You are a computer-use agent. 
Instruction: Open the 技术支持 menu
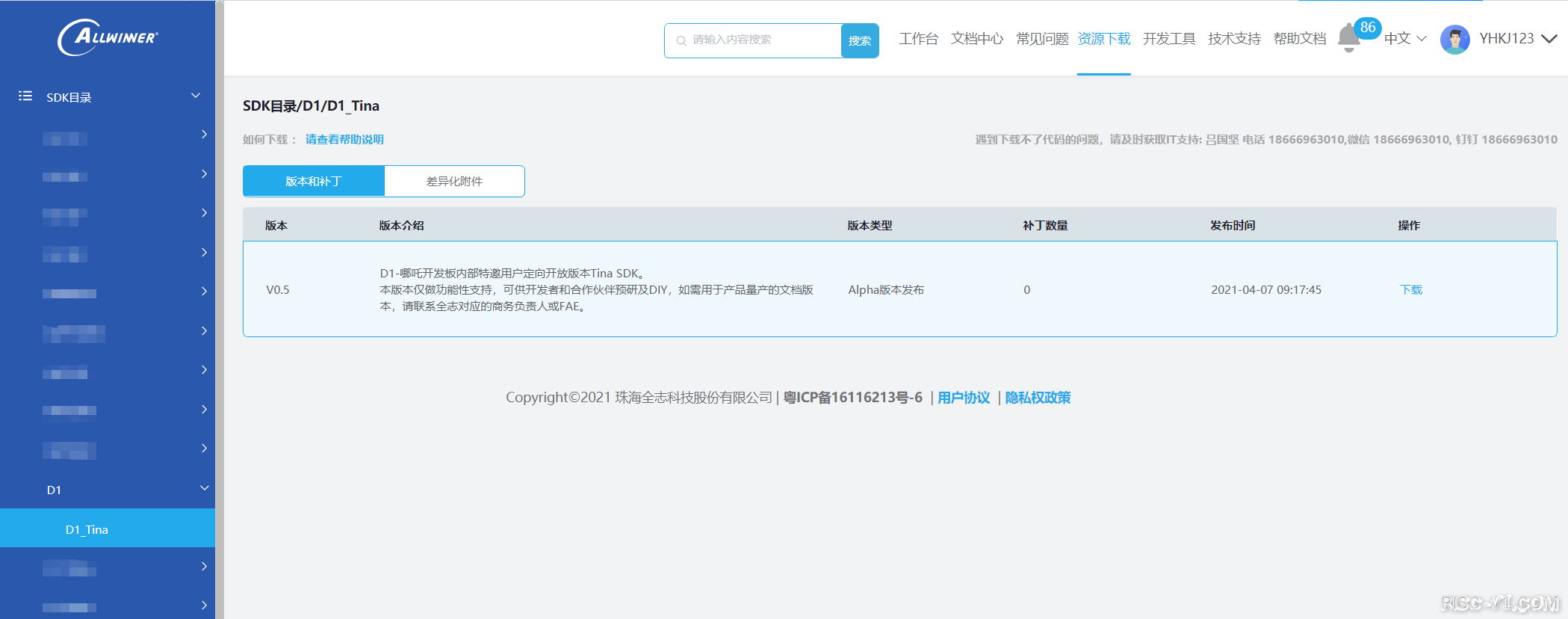(1234, 39)
